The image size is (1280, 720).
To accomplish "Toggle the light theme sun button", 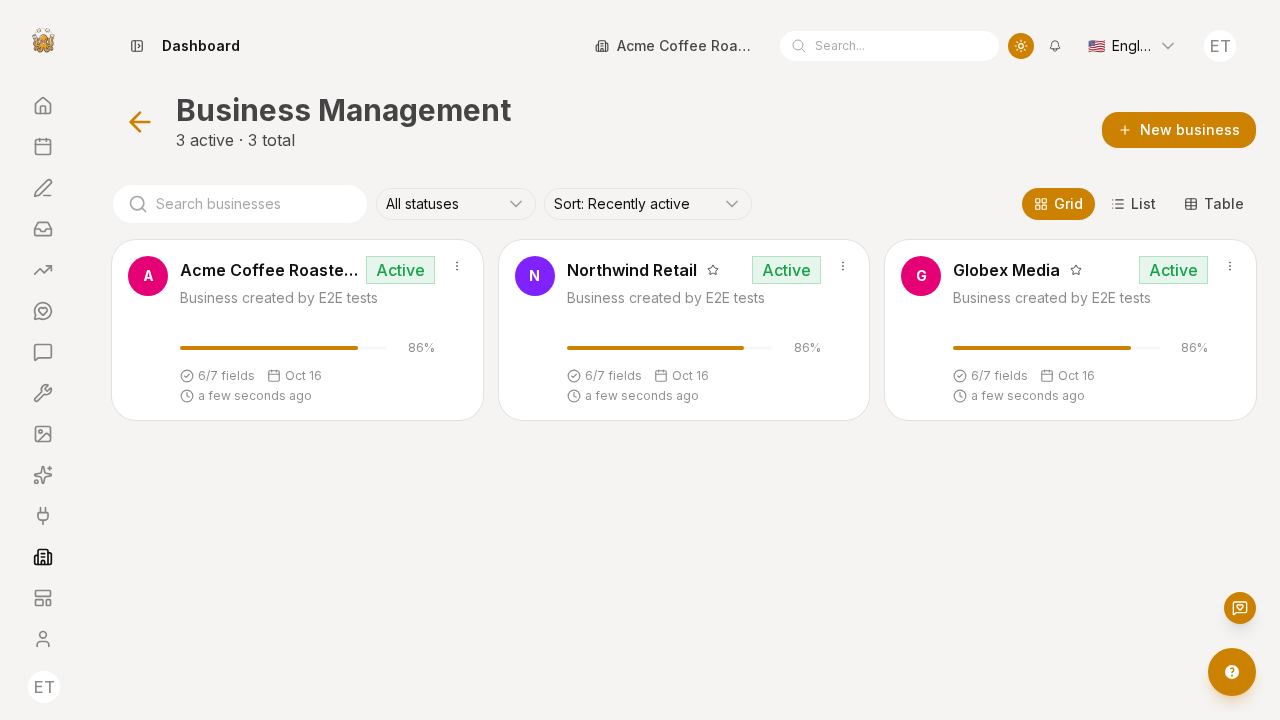I will [1021, 46].
